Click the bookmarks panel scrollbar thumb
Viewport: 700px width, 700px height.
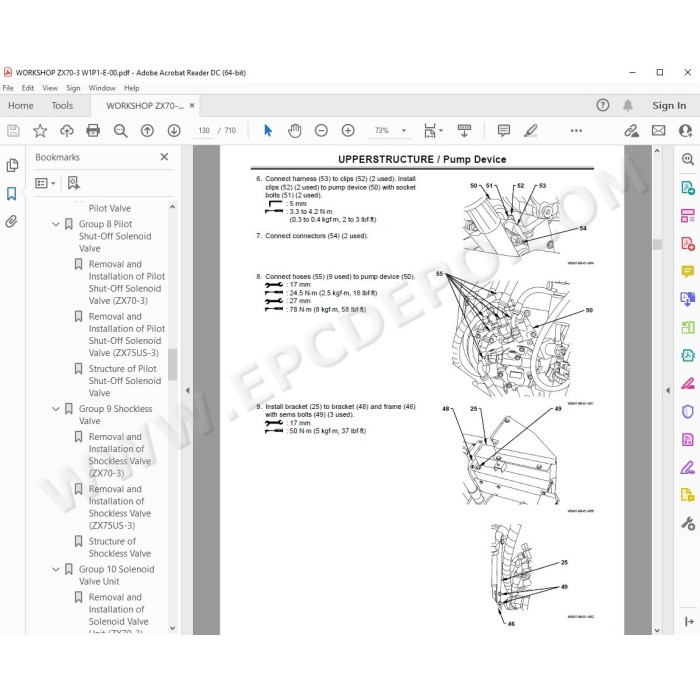[173, 364]
